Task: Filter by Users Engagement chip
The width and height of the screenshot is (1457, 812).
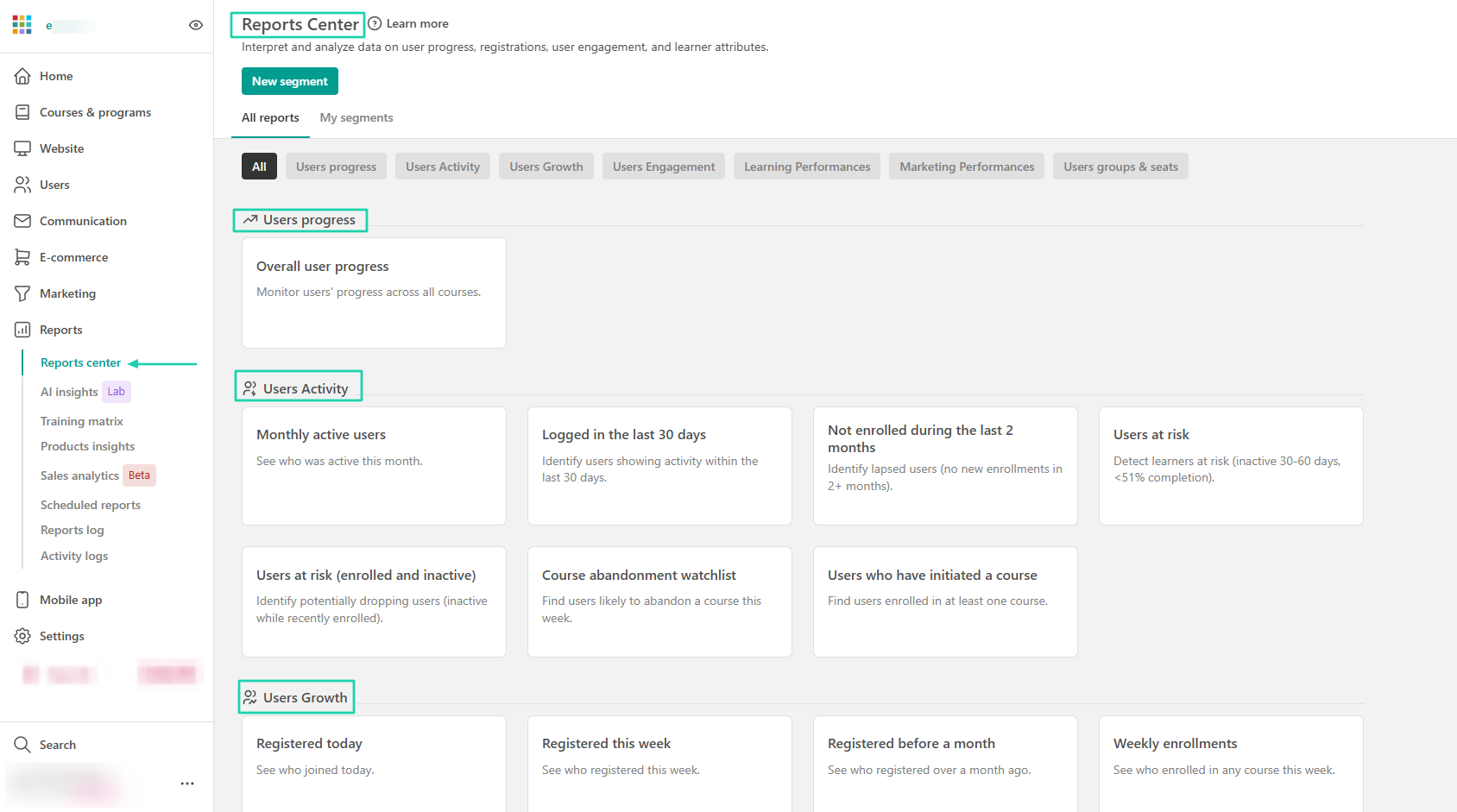Action: (664, 167)
